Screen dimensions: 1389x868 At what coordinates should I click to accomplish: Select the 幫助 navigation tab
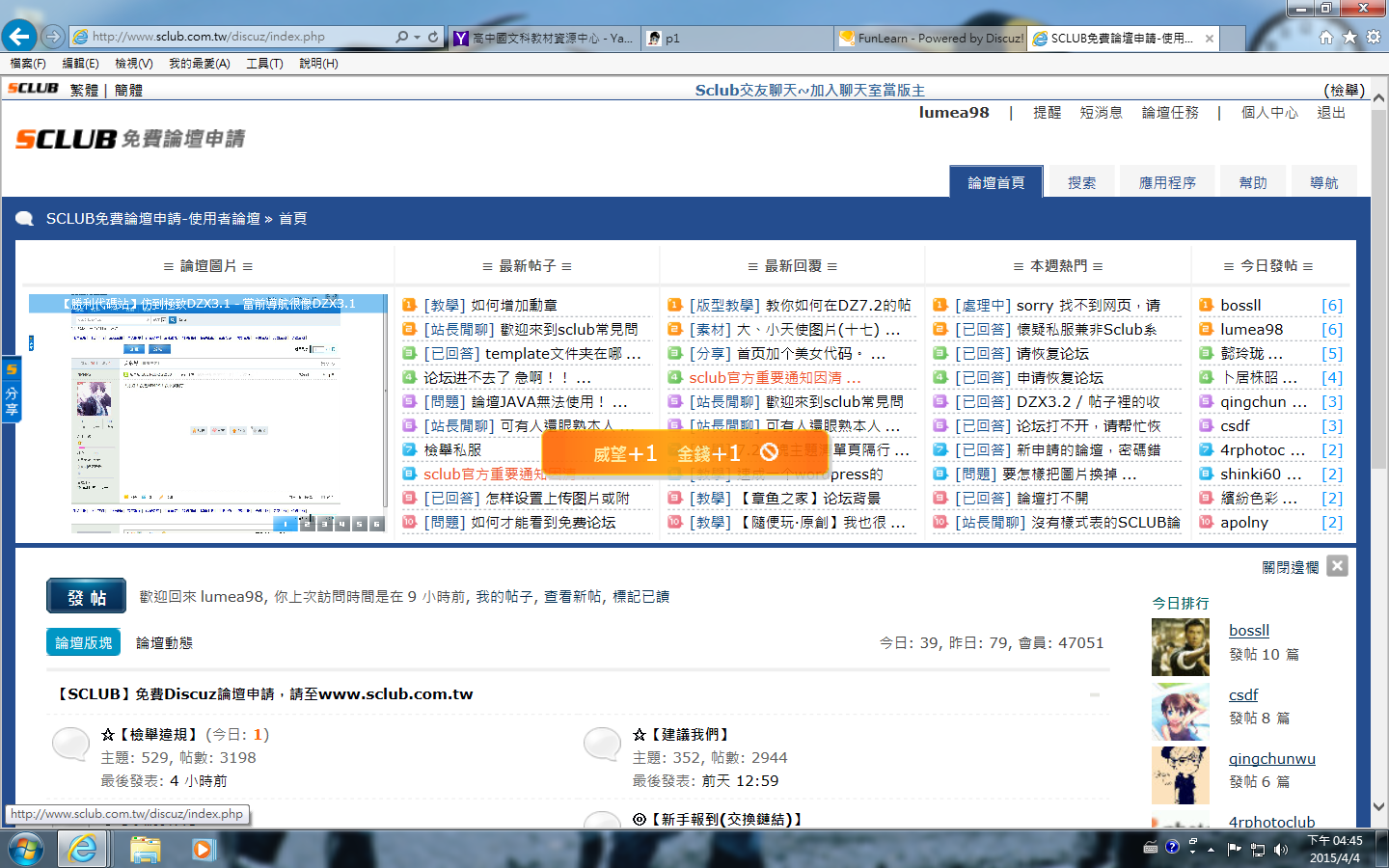pos(1253,182)
